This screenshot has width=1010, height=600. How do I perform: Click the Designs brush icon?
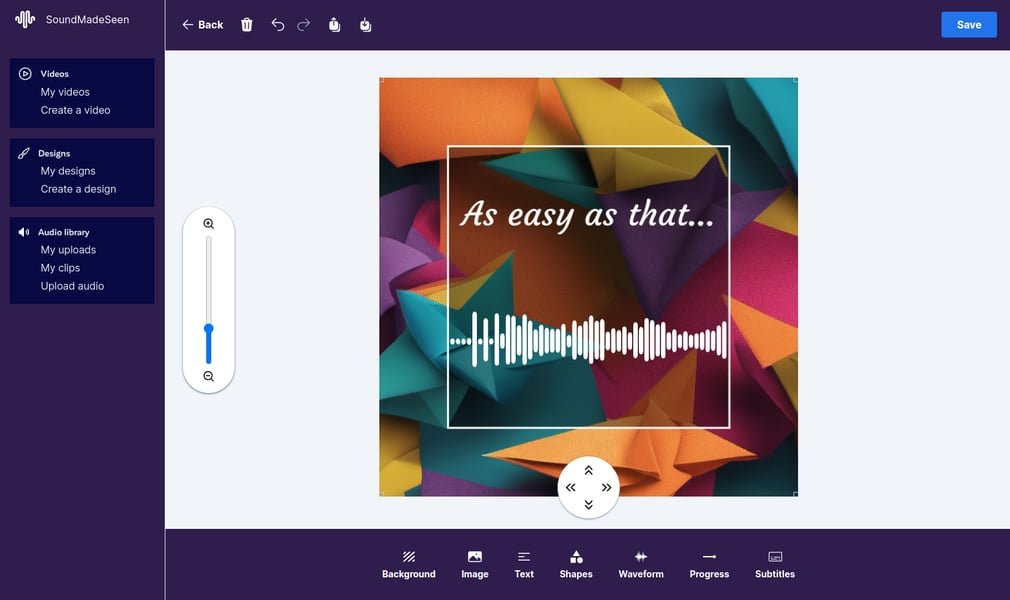pyautogui.click(x=24, y=153)
